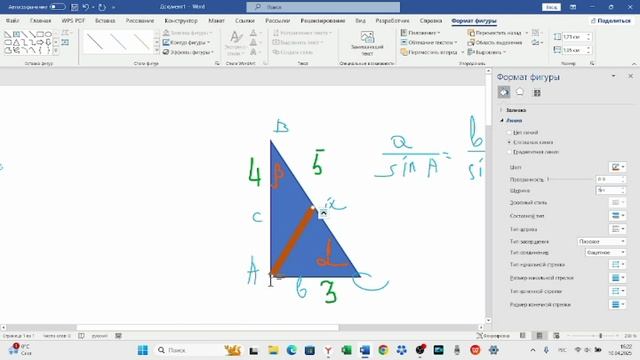Open the compound type dropdown

(x=617, y=216)
